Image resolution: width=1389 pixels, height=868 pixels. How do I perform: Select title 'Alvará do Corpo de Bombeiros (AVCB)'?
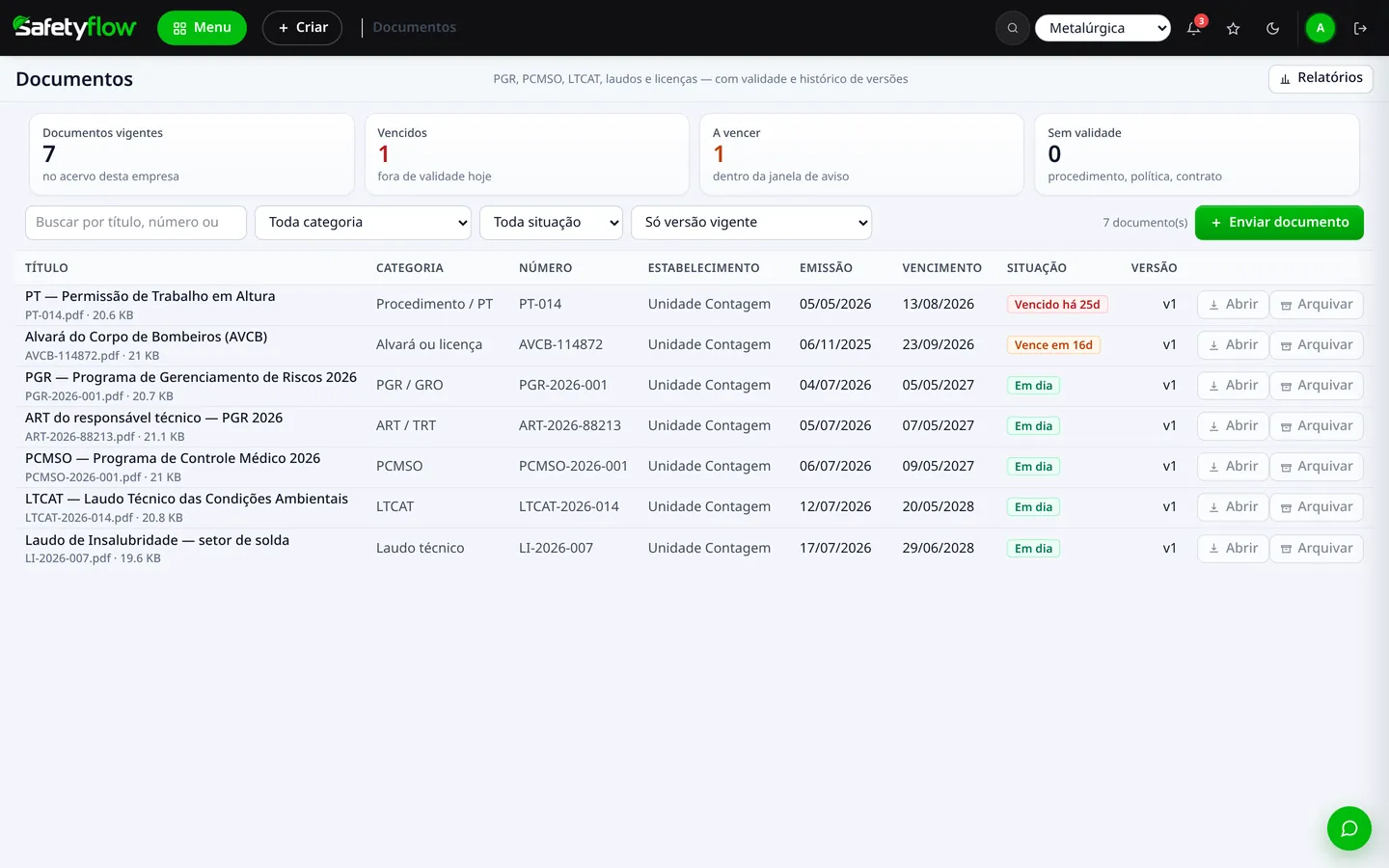point(147,337)
